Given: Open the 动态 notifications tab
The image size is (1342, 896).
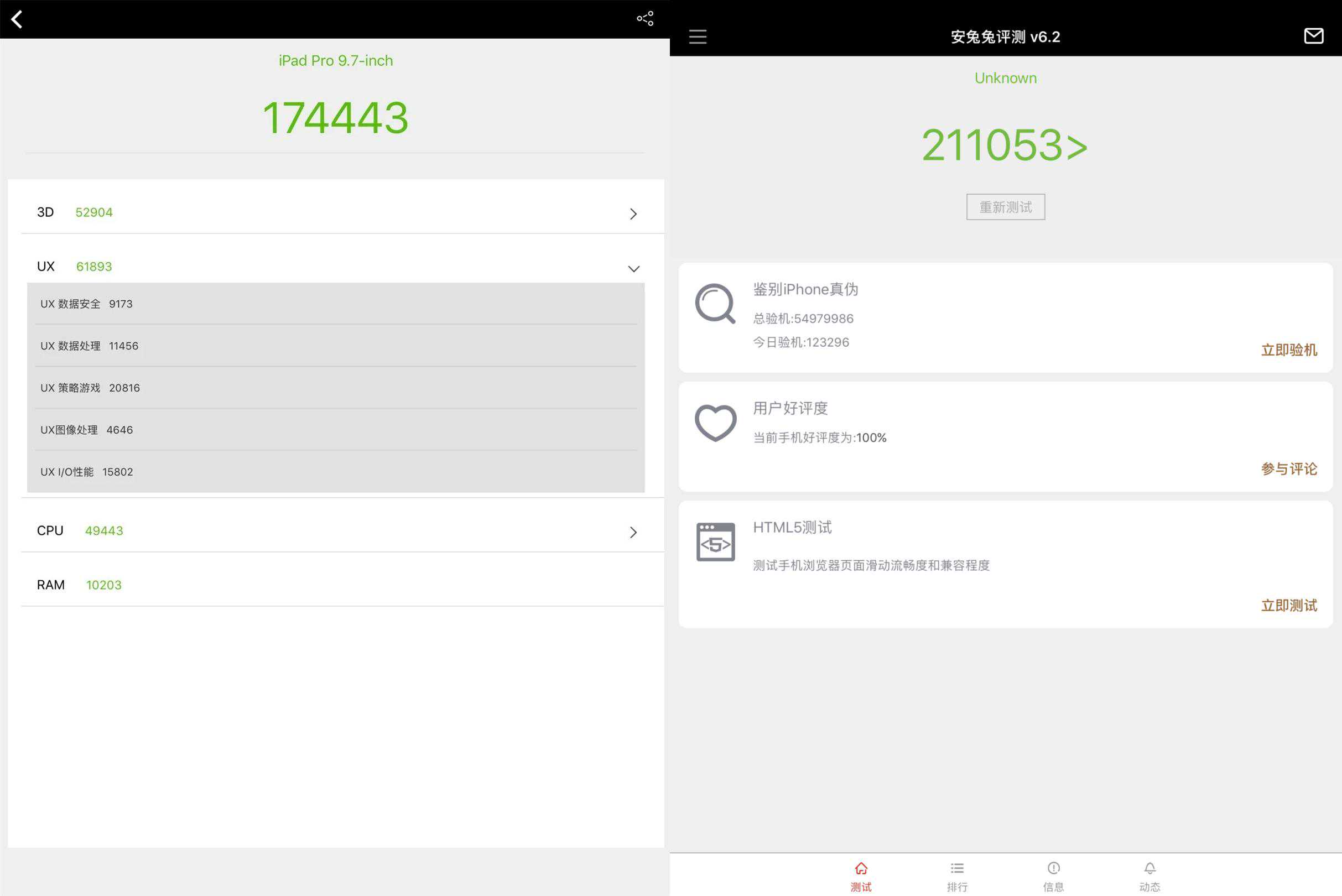Looking at the screenshot, I should tap(1149, 876).
